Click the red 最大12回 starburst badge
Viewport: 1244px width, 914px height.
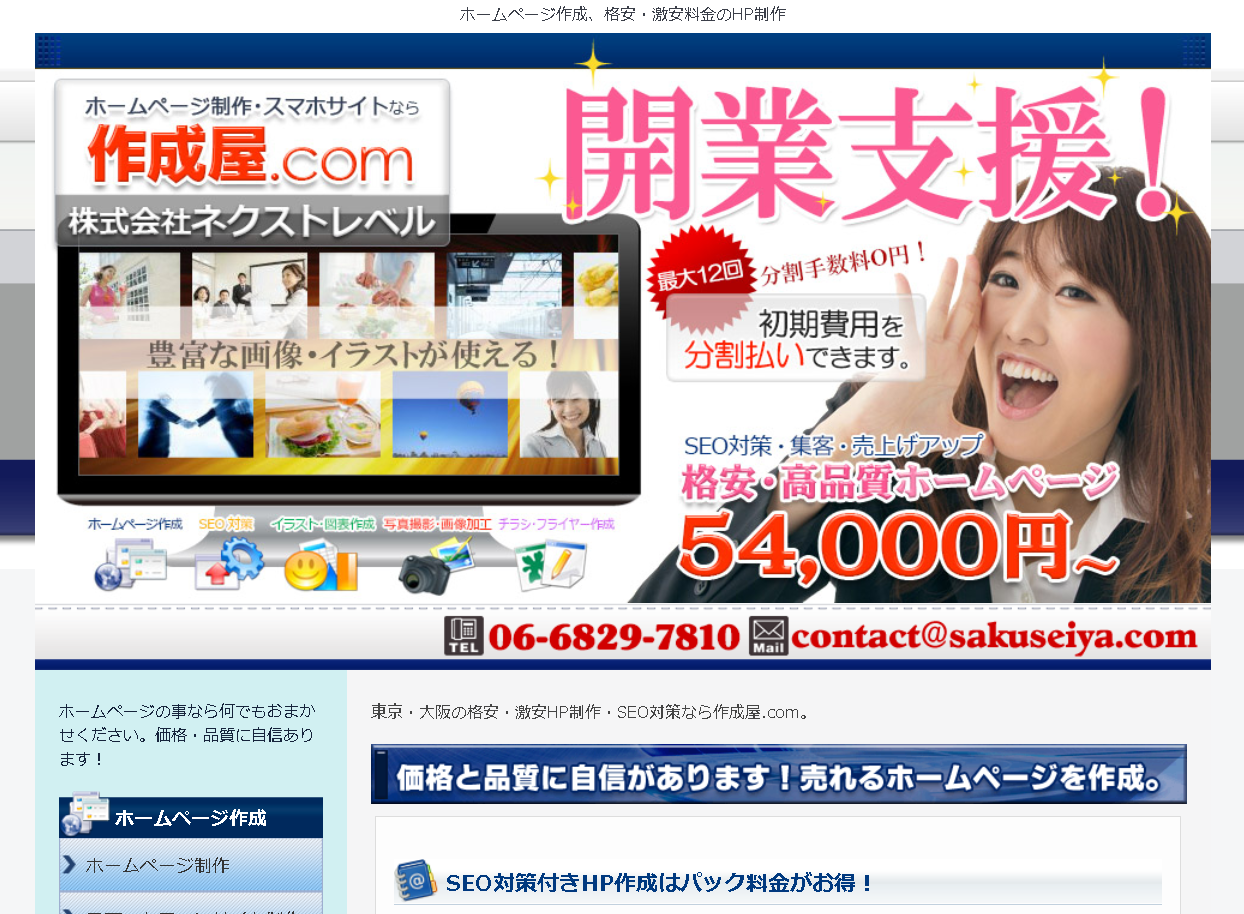(699, 276)
